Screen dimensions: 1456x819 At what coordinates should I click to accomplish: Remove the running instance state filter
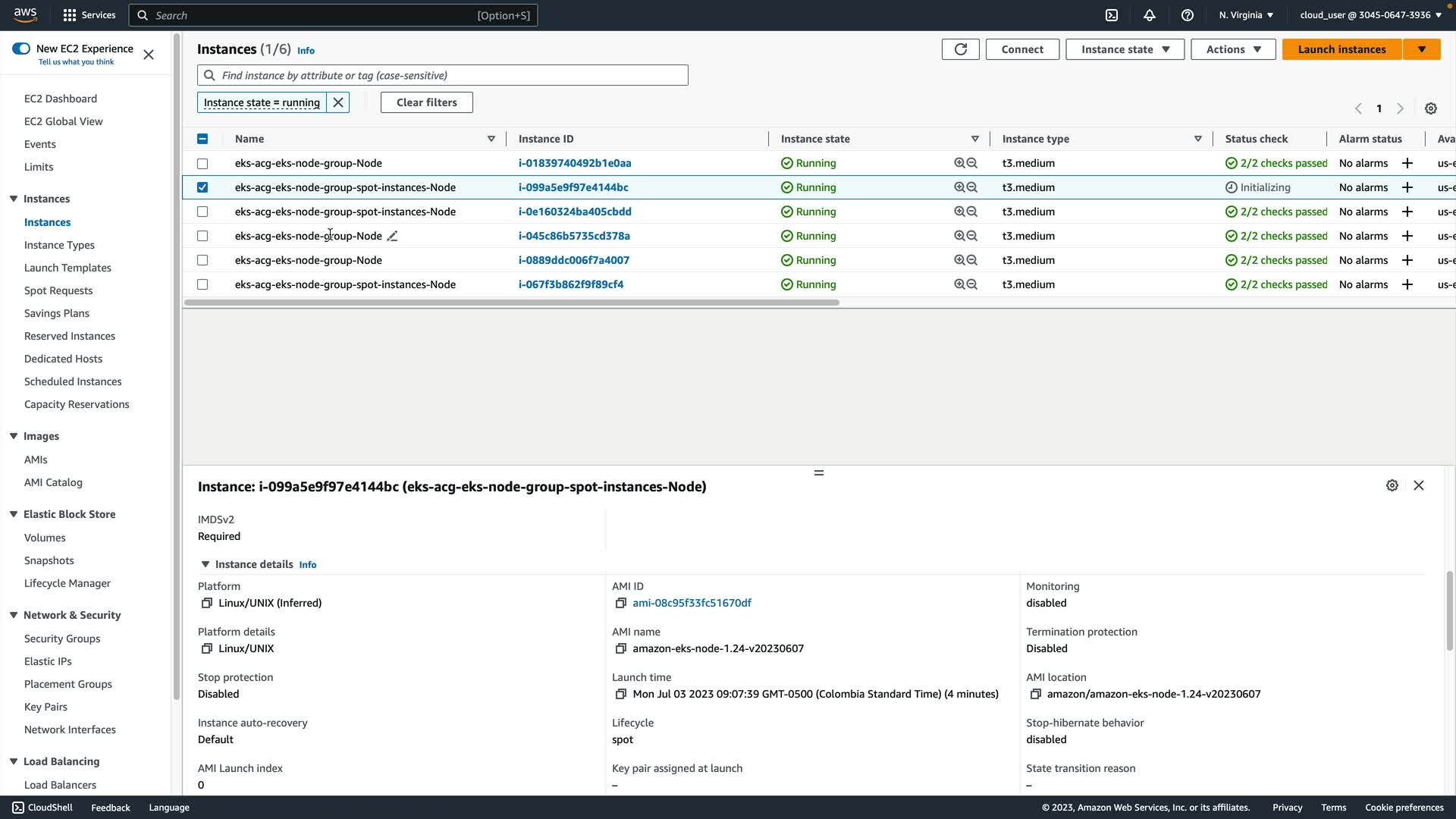[x=338, y=102]
